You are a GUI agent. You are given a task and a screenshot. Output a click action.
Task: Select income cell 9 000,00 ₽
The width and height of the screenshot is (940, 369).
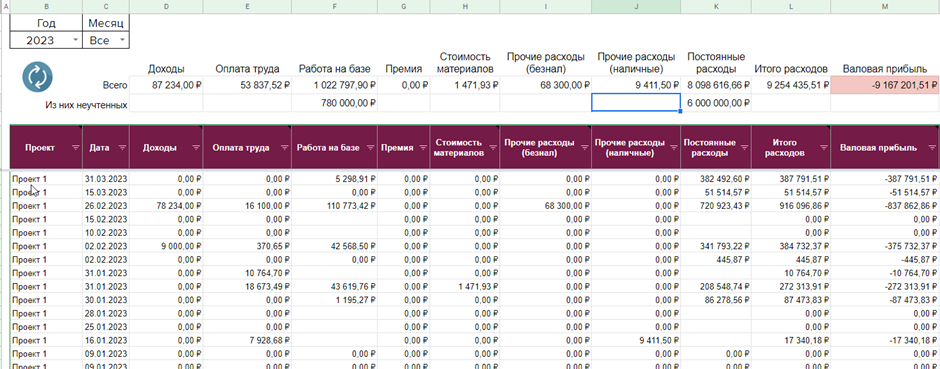pyautogui.click(x=166, y=246)
